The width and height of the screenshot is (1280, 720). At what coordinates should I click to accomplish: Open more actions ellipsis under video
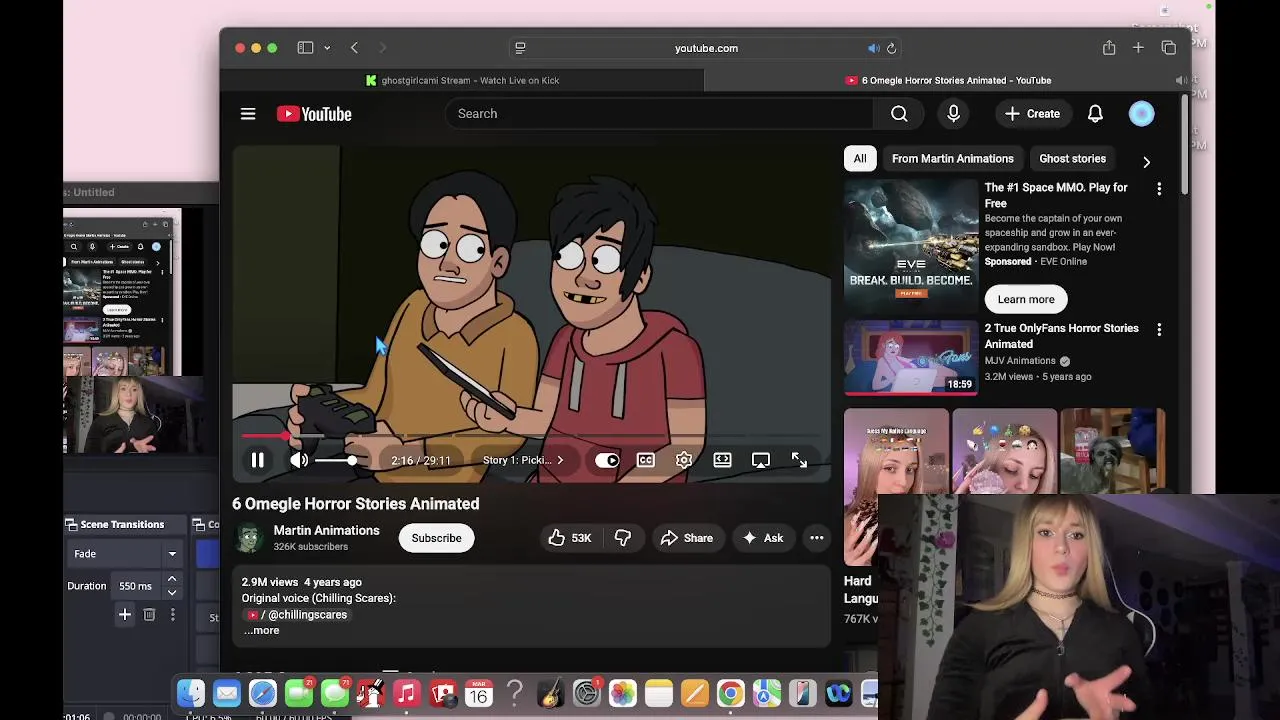pos(817,538)
